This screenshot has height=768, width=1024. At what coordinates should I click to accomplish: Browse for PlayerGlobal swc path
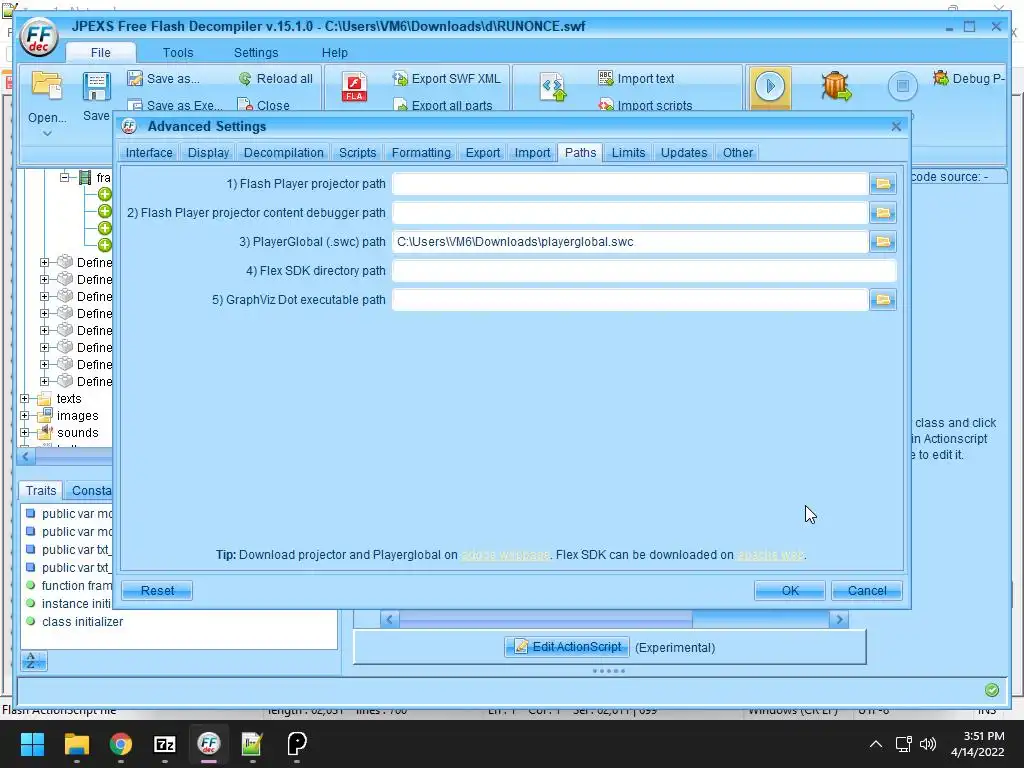883,242
